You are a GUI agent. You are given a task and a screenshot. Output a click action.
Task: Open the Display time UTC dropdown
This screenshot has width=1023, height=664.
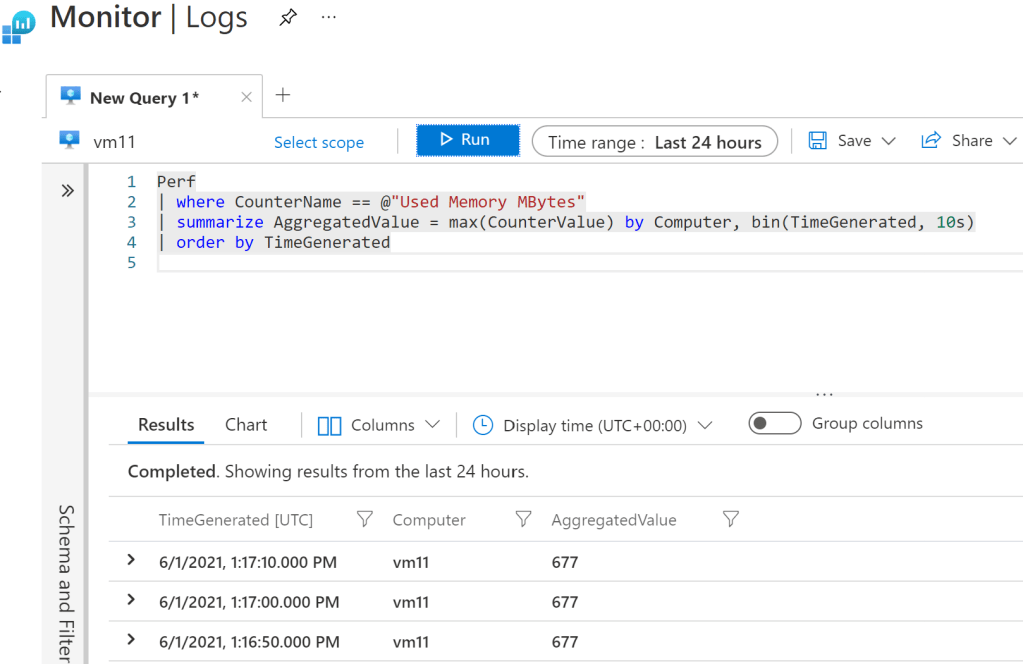[x=593, y=425]
